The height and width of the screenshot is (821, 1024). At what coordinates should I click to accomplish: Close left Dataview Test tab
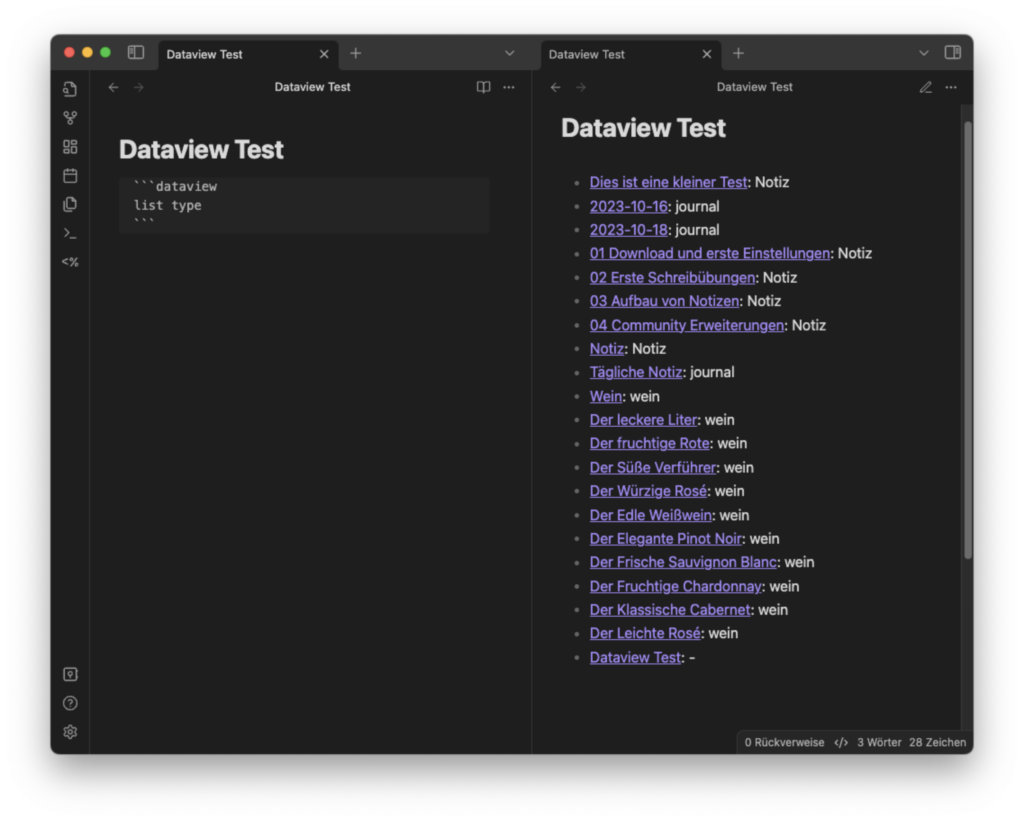324,54
